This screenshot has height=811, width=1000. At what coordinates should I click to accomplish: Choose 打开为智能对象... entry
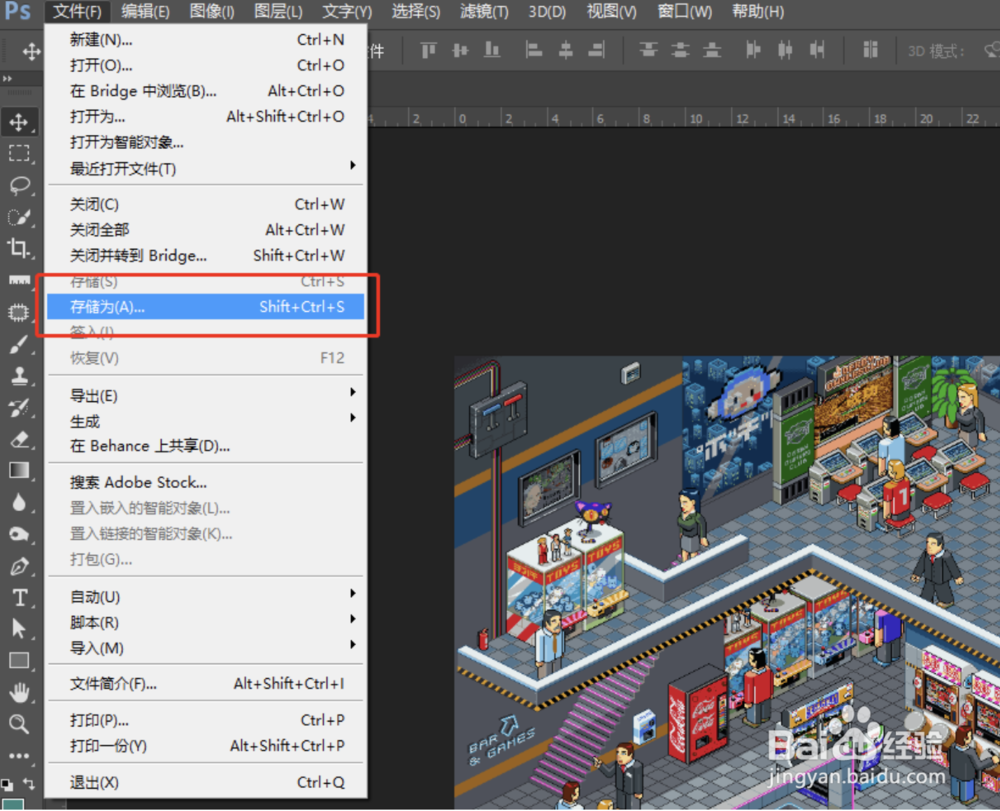point(205,142)
